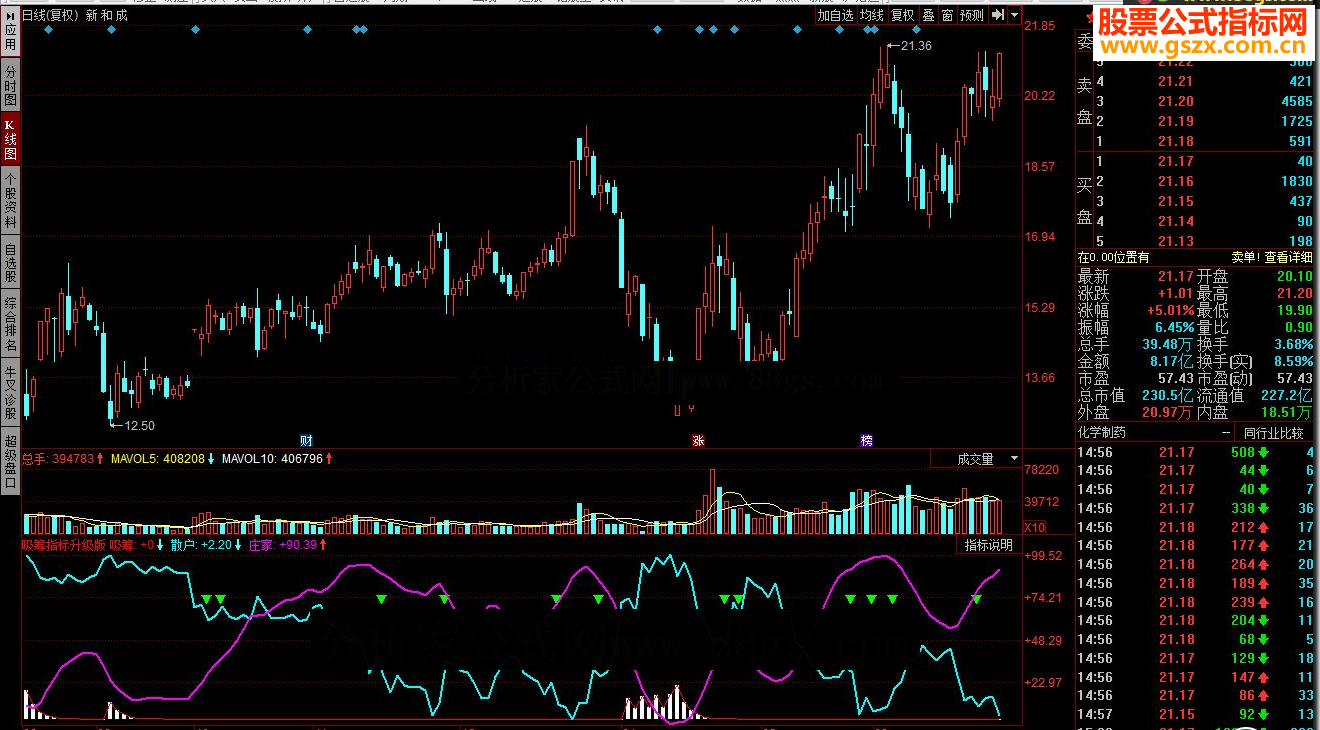Click the 加自选 button

(835, 15)
